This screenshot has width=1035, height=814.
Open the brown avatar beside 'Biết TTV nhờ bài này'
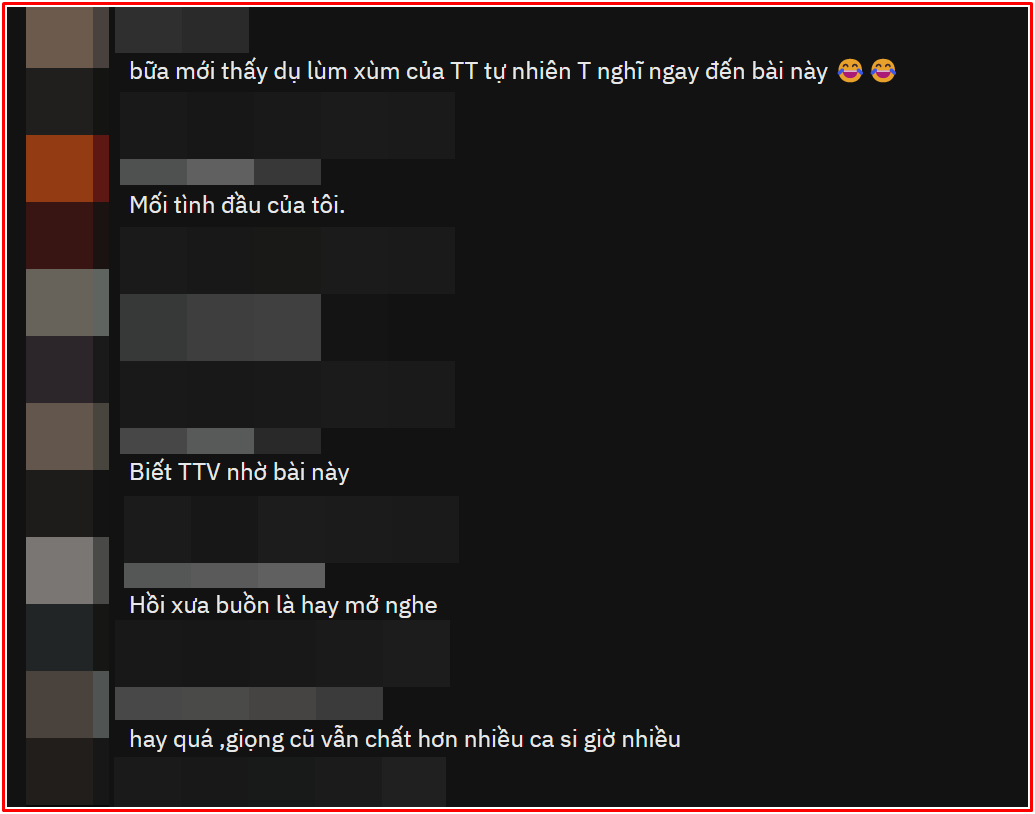tap(67, 436)
